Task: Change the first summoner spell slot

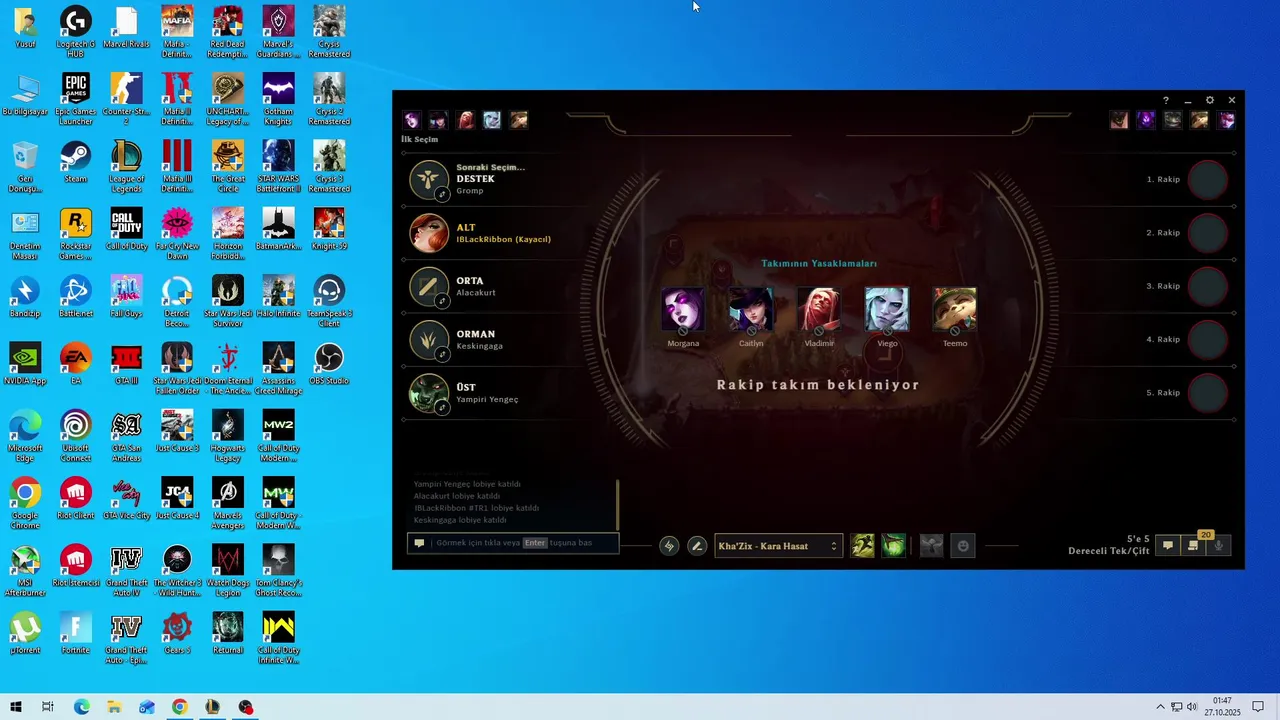Action: 862,546
